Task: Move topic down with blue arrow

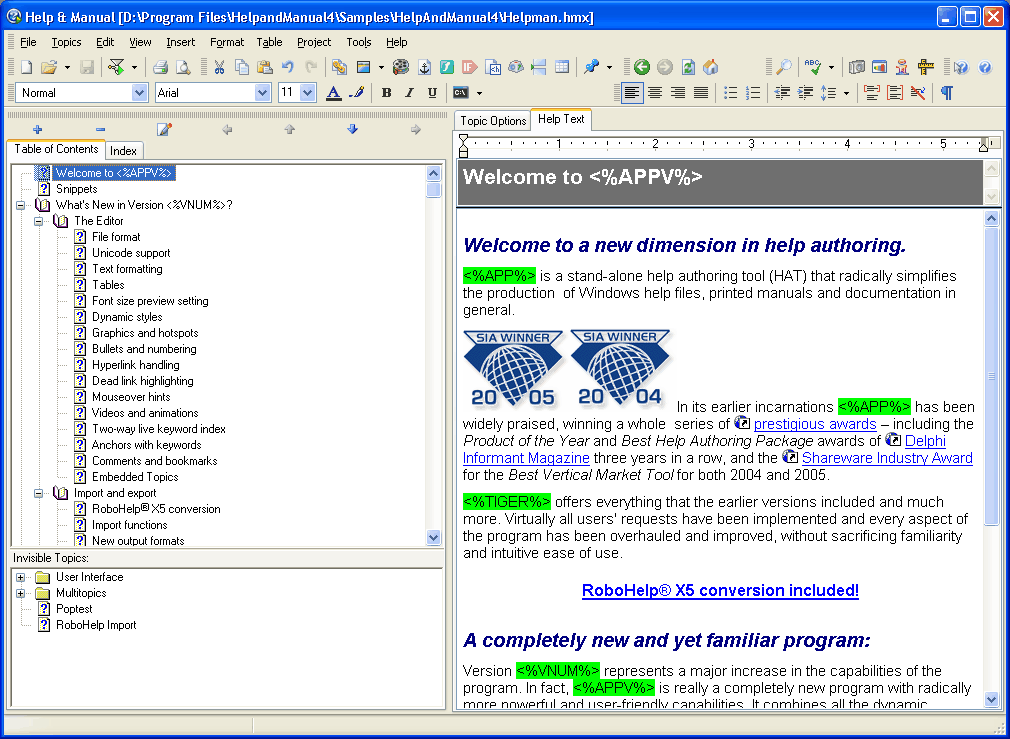Action: tap(352, 129)
